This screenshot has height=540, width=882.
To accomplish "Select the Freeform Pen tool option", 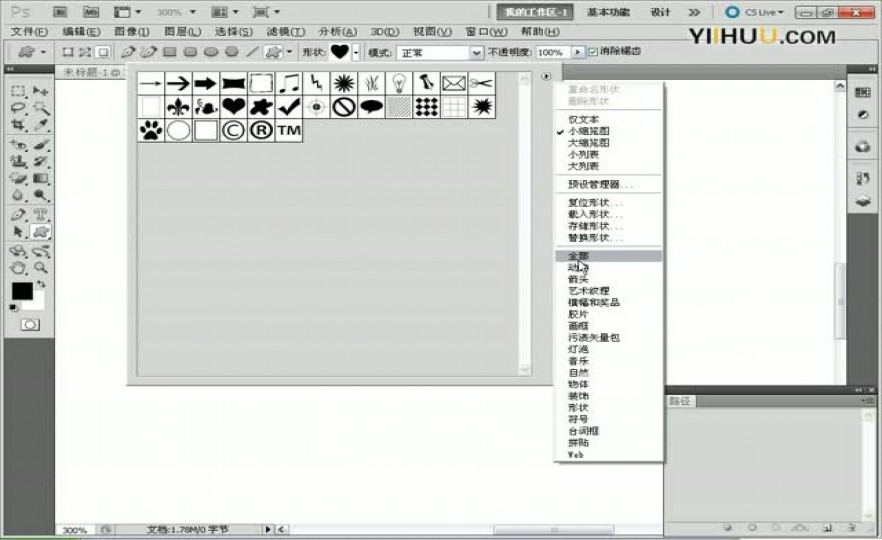I will [x=148, y=52].
